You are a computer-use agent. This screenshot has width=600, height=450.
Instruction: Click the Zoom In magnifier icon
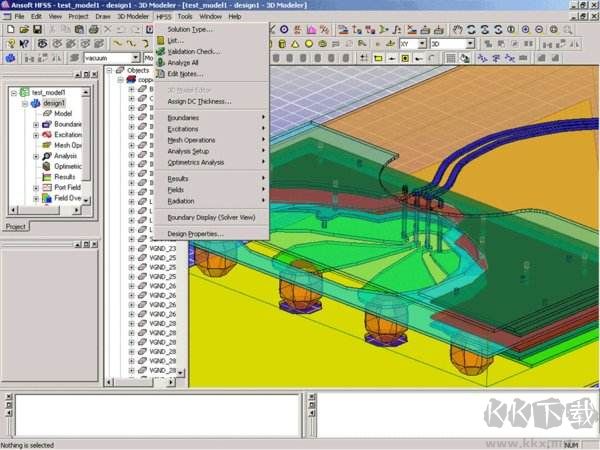[525, 29]
